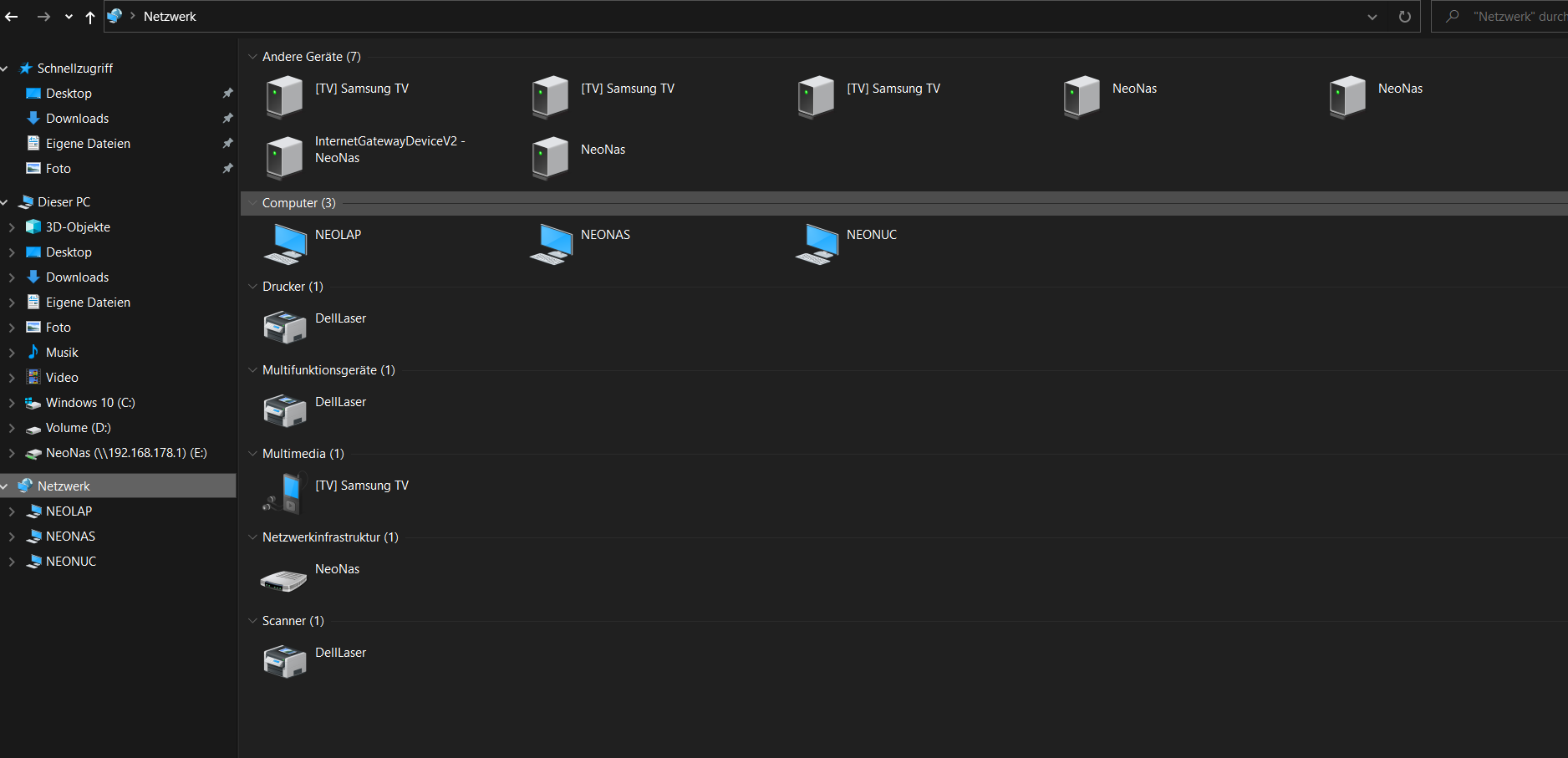The image size is (1568, 758).
Task: Click the Dieser PC icon in the sidebar
Action: click(x=26, y=201)
